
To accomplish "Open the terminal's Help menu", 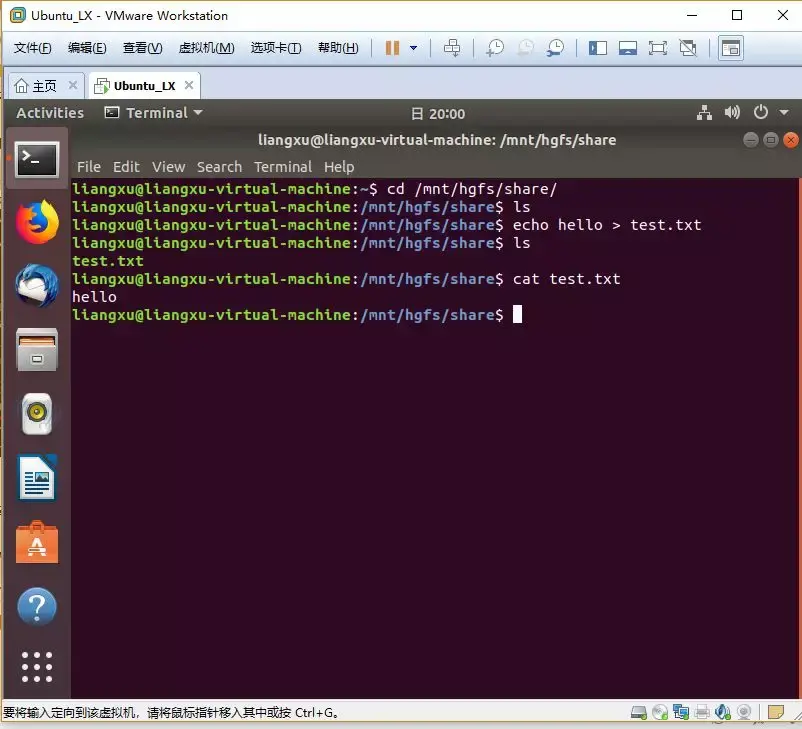I will click(339, 167).
